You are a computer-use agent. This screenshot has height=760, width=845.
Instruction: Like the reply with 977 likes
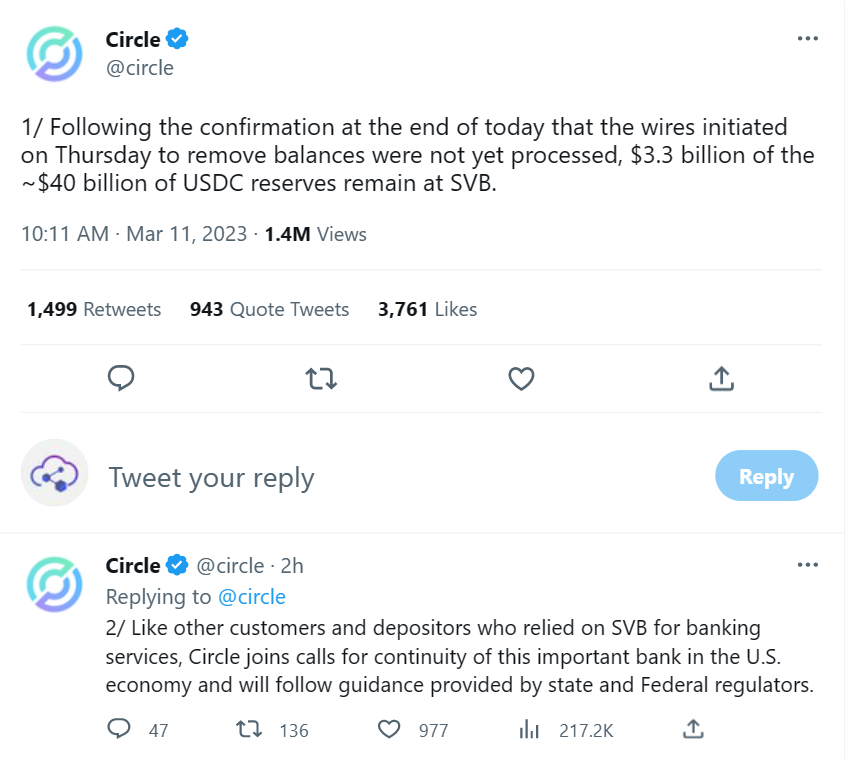click(x=389, y=729)
